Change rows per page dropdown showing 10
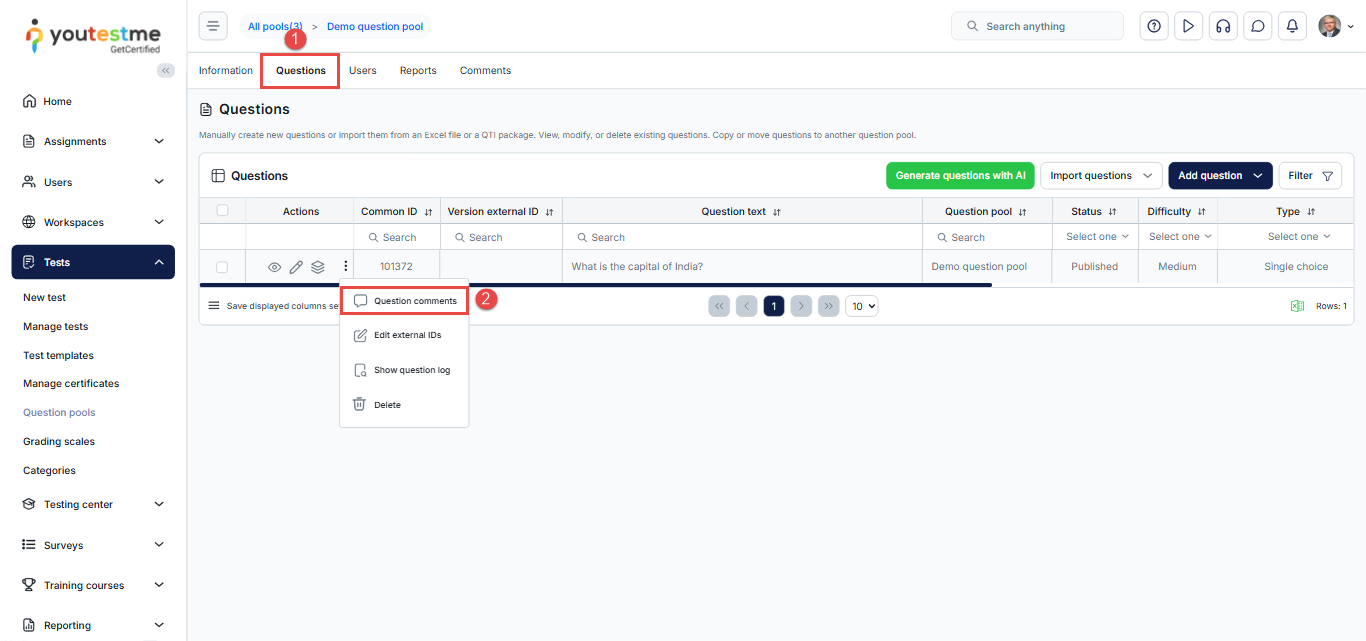Image resolution: width=1366 pixels, height=641 pixels. (861, 306)
